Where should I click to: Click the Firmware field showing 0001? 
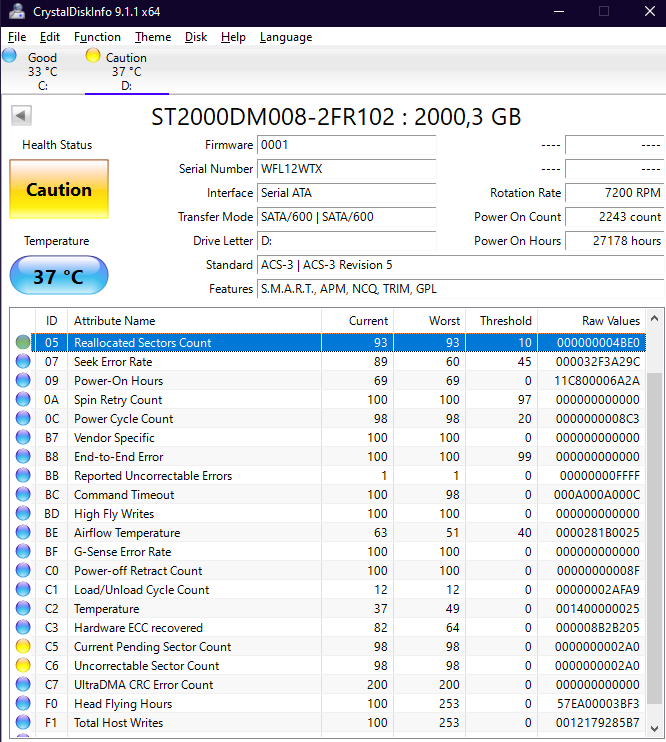click(346, 145)
